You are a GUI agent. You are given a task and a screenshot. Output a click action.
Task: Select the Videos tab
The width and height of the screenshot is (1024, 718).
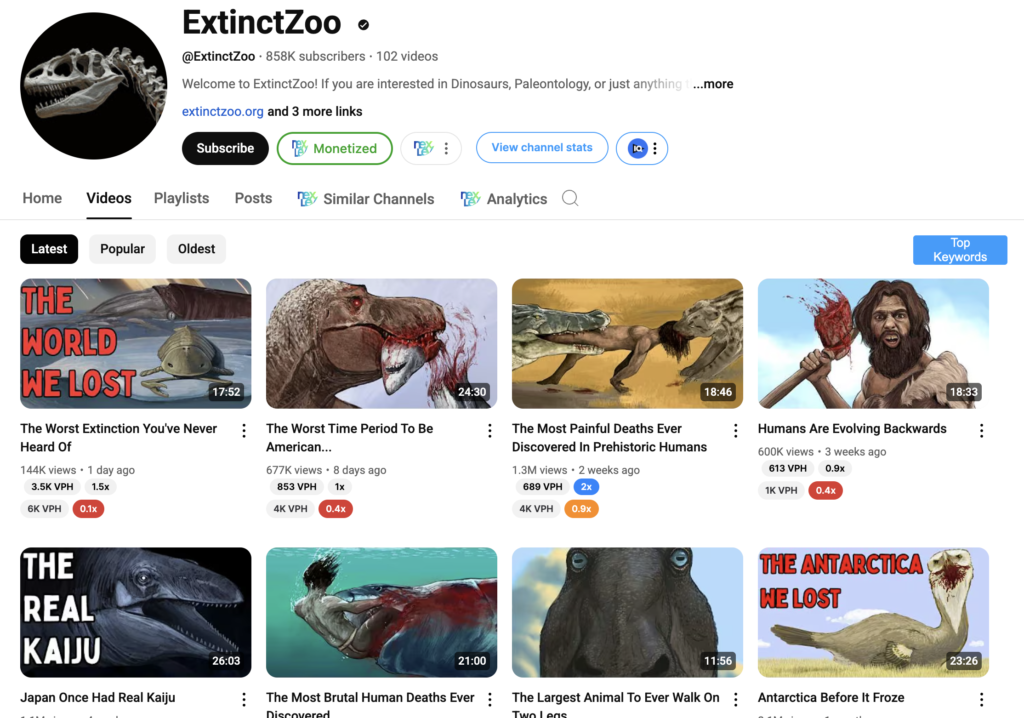click(109, 198)
